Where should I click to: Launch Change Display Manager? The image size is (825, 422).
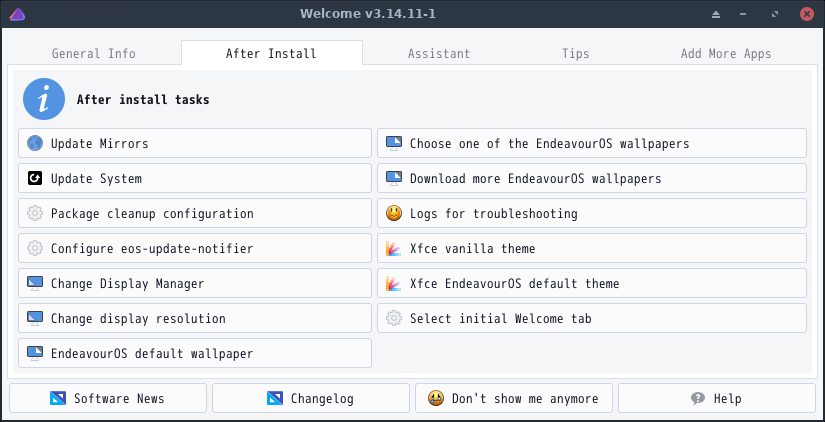pyautogui.click(x=195, y=283)
